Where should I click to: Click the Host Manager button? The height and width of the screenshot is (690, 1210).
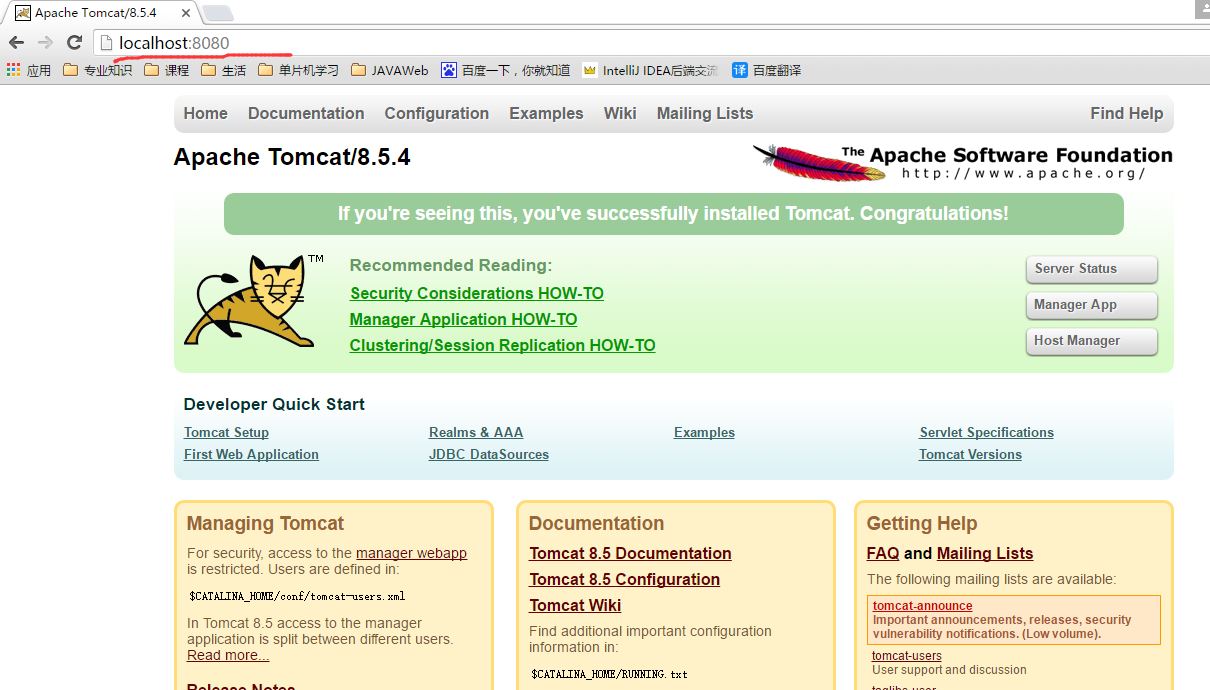(x=1091, y=341)
